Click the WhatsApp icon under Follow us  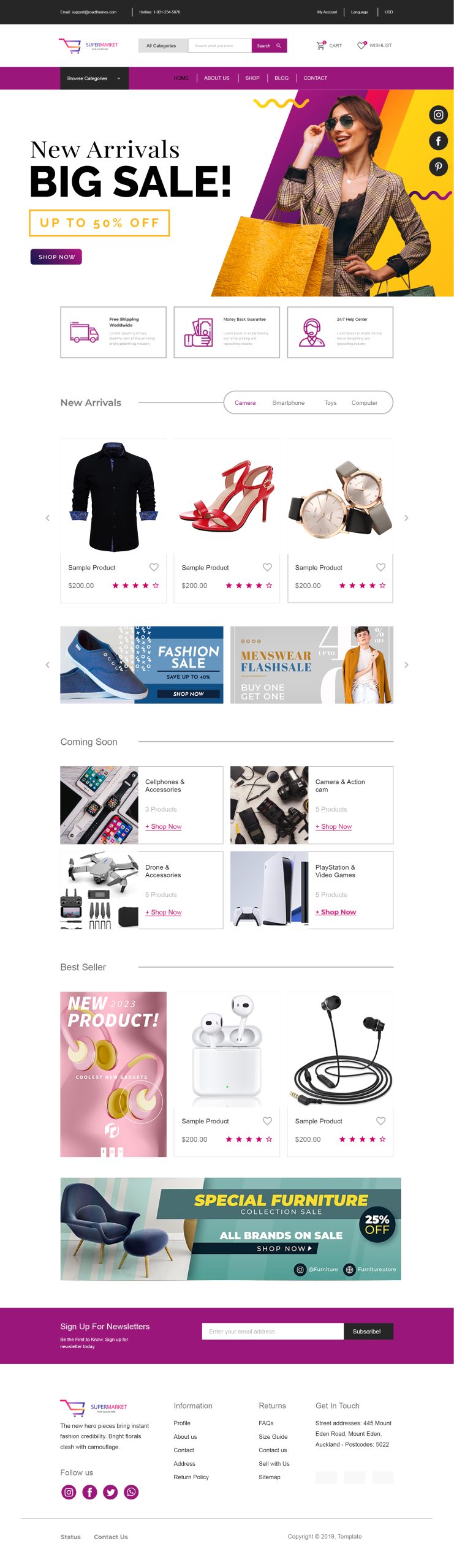(x=131, y=1491)
